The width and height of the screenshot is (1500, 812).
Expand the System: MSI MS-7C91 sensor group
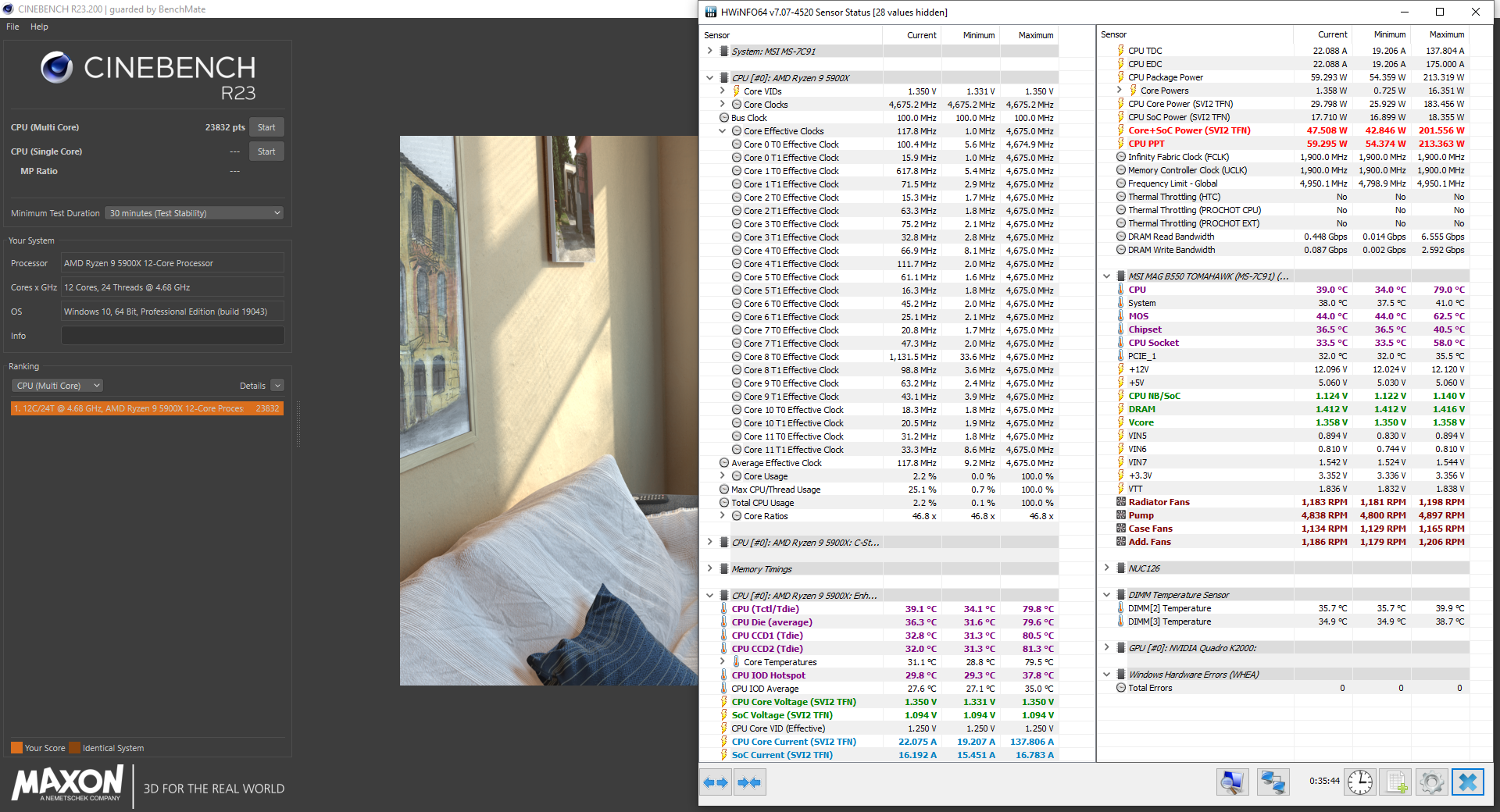709,52
